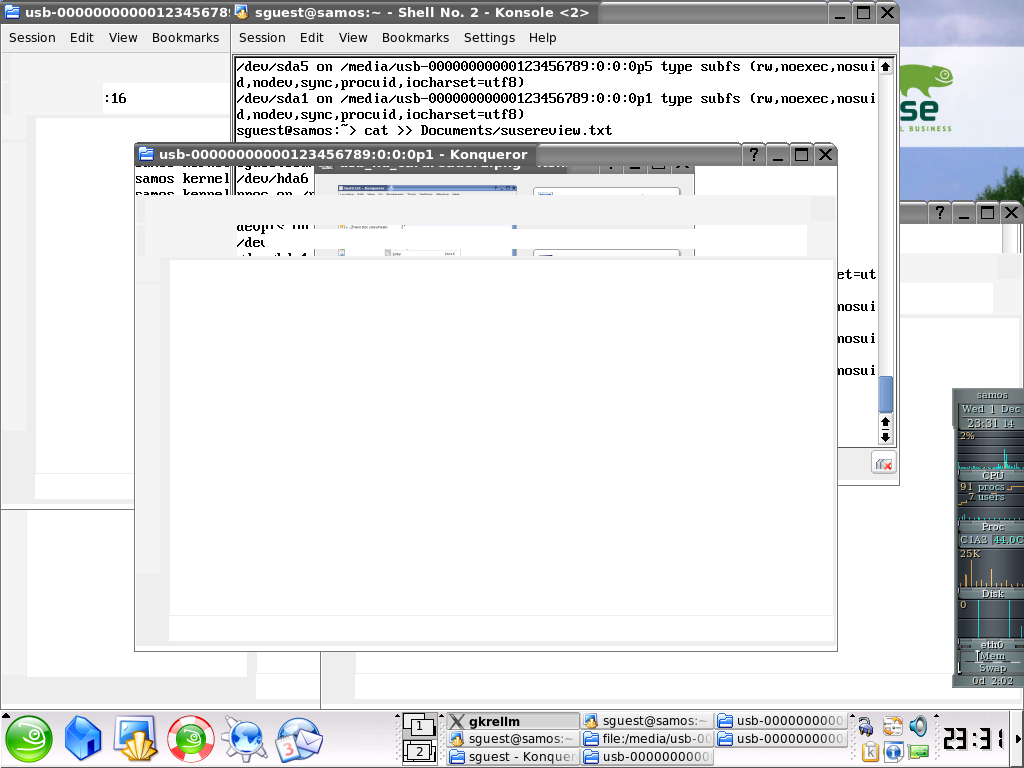Click the Mem meter in gkrellm
The width and height of the screenshot is (1024, 768).
coord(991,656)
